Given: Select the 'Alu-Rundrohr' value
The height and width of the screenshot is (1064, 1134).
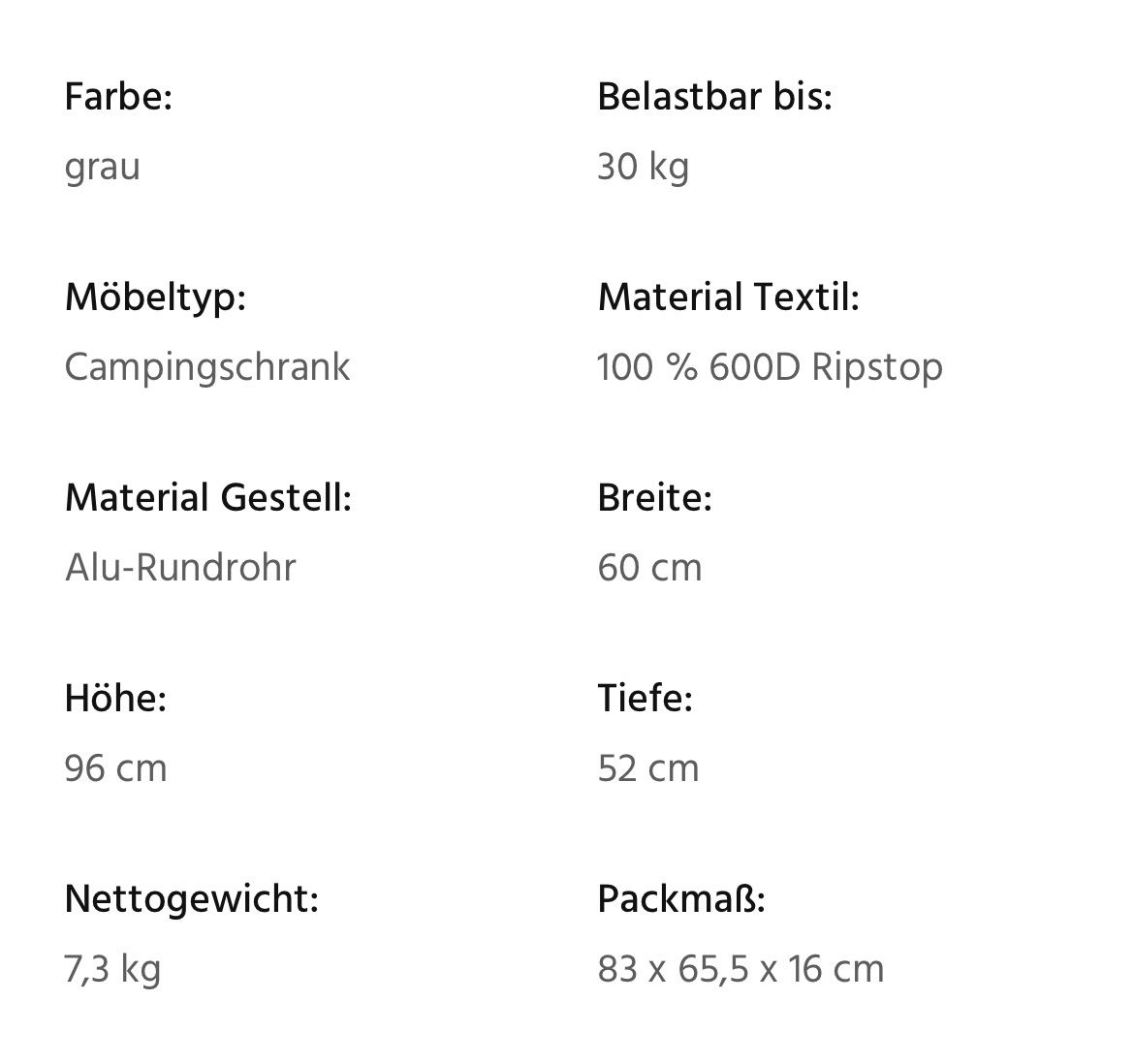Looking at the screenshot, I should tap(180, 568).
